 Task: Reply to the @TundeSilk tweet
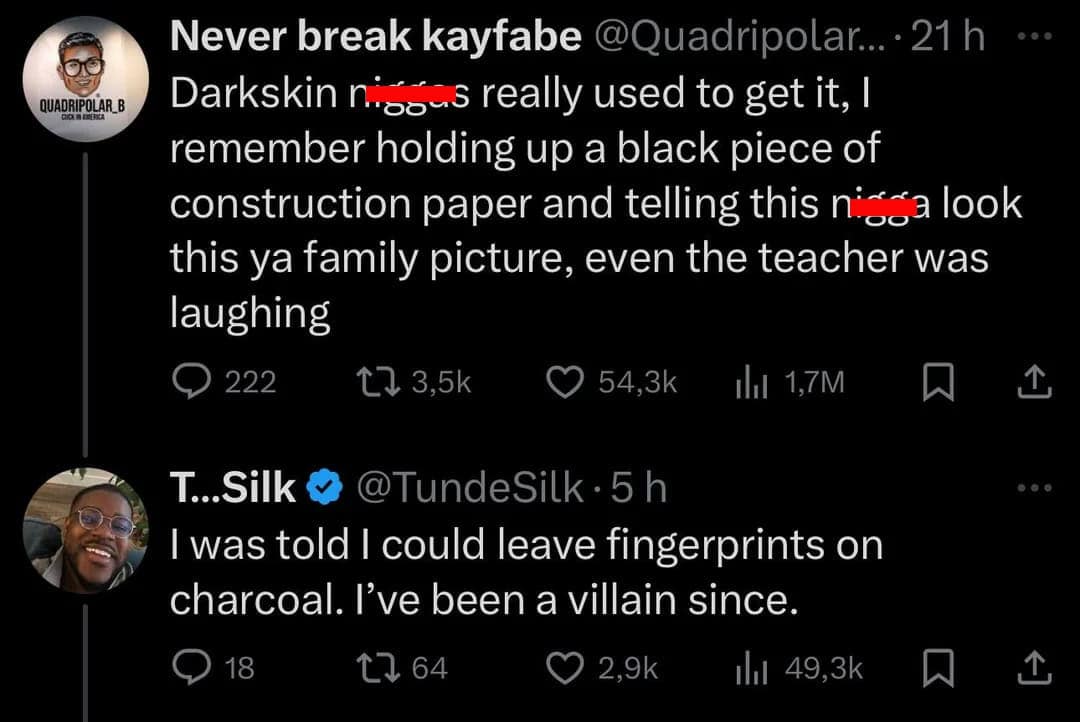click(187, 667)
